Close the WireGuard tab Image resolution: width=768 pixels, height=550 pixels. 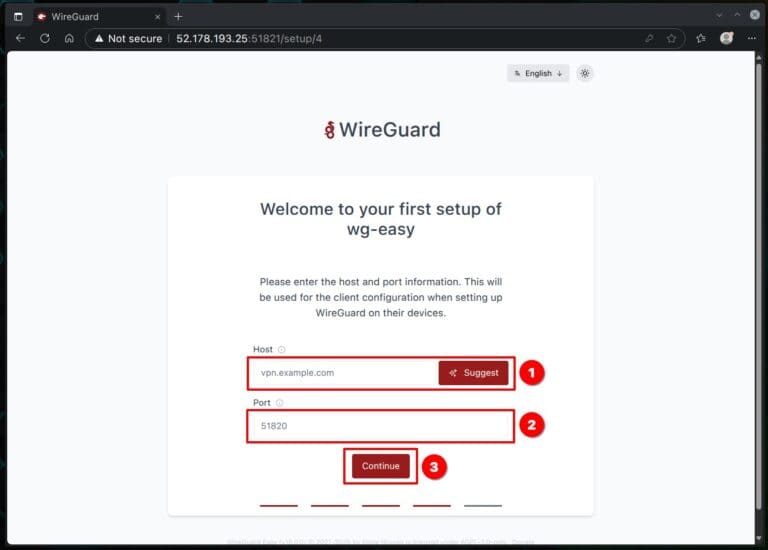tap(157, 17)
